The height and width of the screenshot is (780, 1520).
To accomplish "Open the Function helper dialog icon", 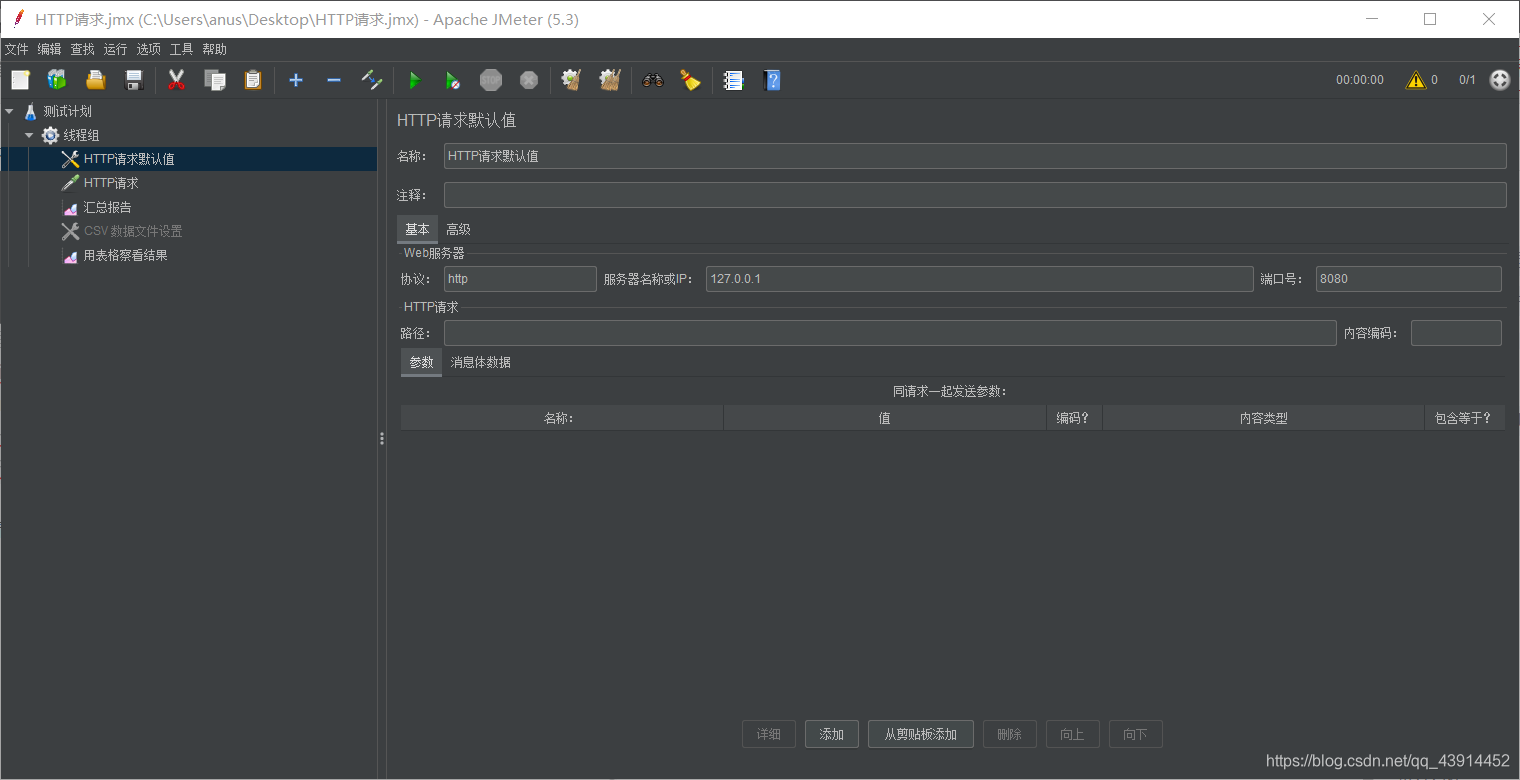I will tap(734, 80).
